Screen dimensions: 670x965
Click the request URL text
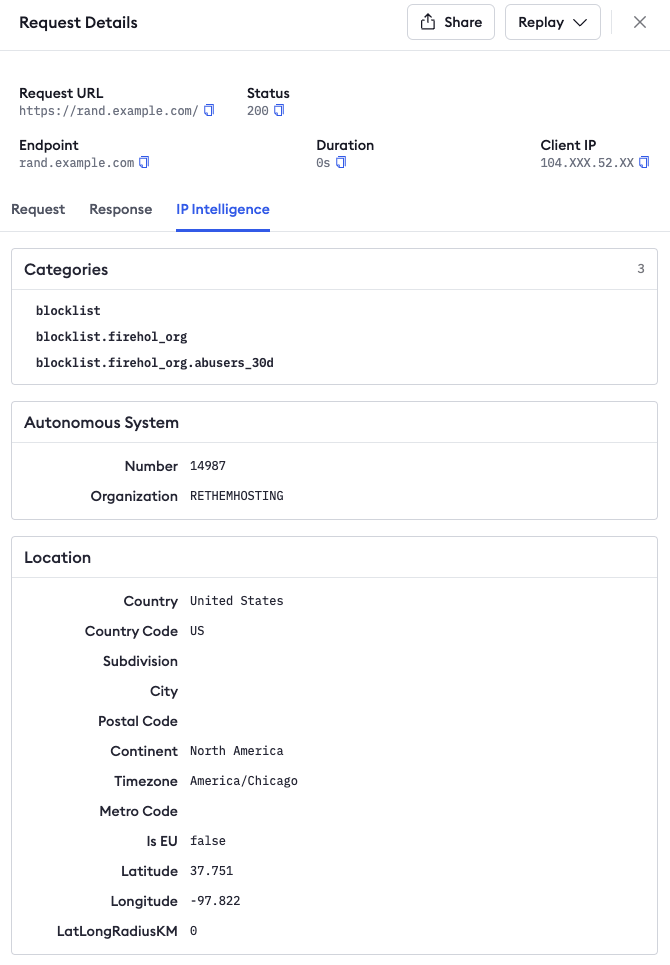click(x=109, y=111)
